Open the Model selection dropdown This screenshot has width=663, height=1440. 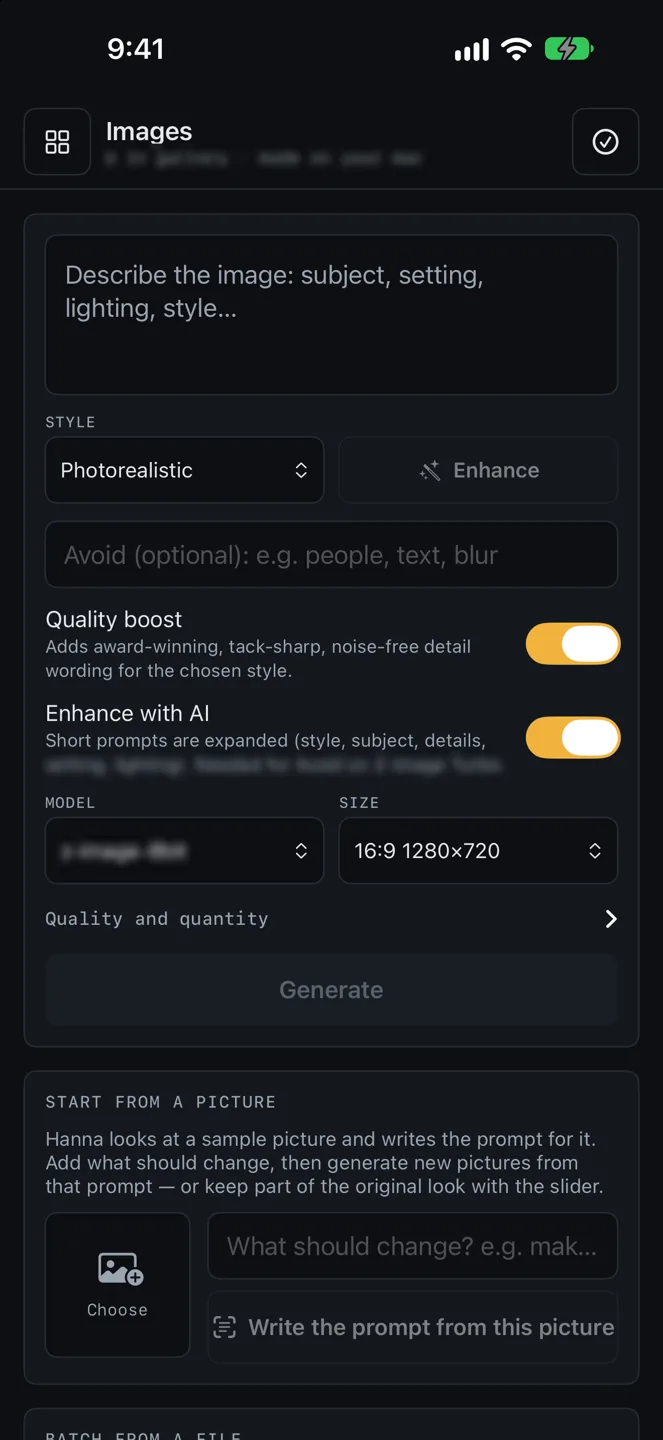(185, 851)
